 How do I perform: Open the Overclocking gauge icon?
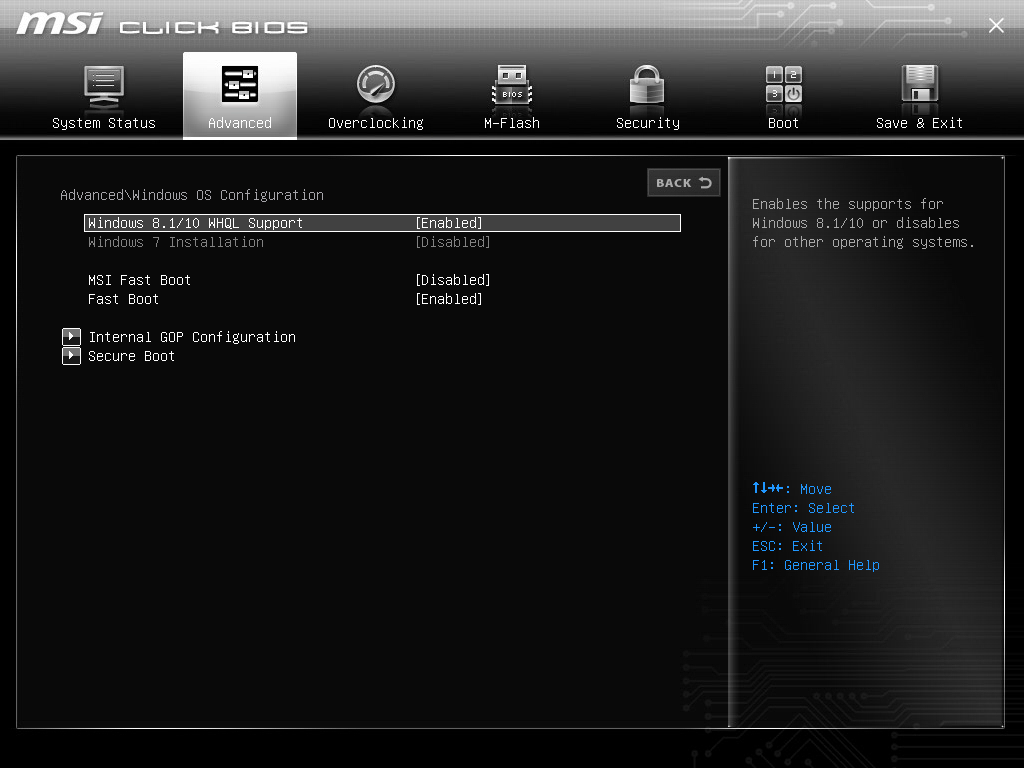[376, 84]
